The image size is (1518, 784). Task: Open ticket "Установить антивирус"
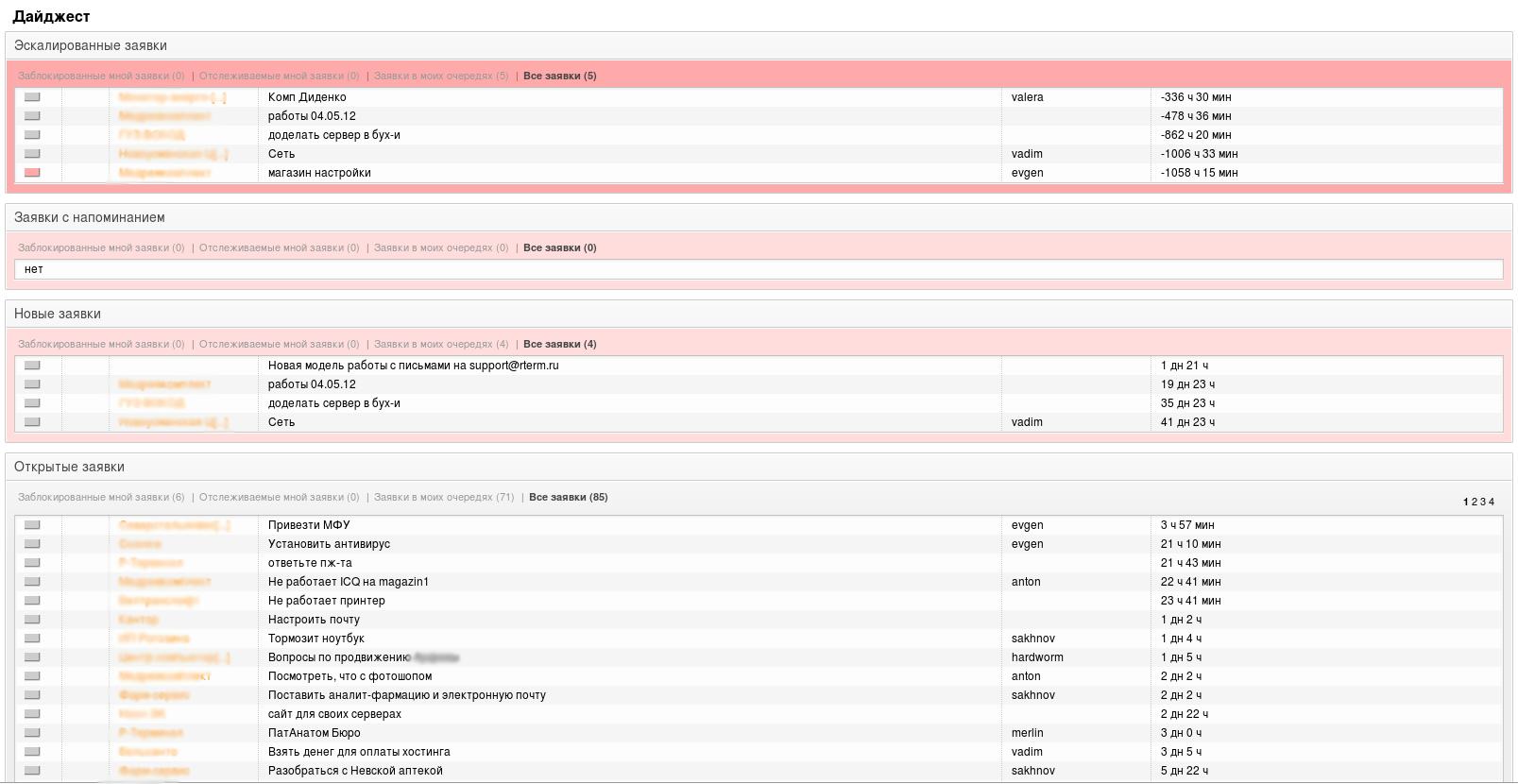click(x=329, y=544)
